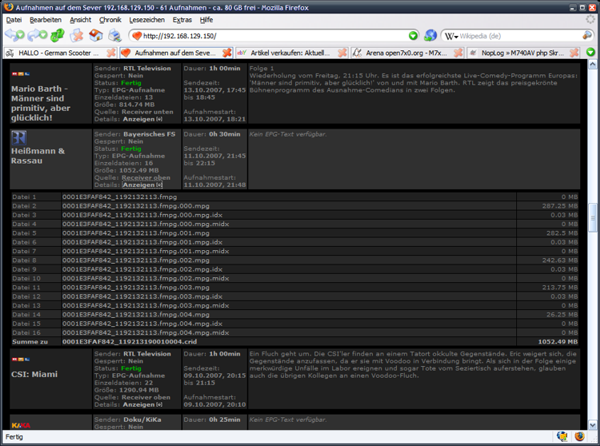Click the Fertig status for CSI: Miami
The height and width of the screenshot is (446, 600).
pos(131,368)
